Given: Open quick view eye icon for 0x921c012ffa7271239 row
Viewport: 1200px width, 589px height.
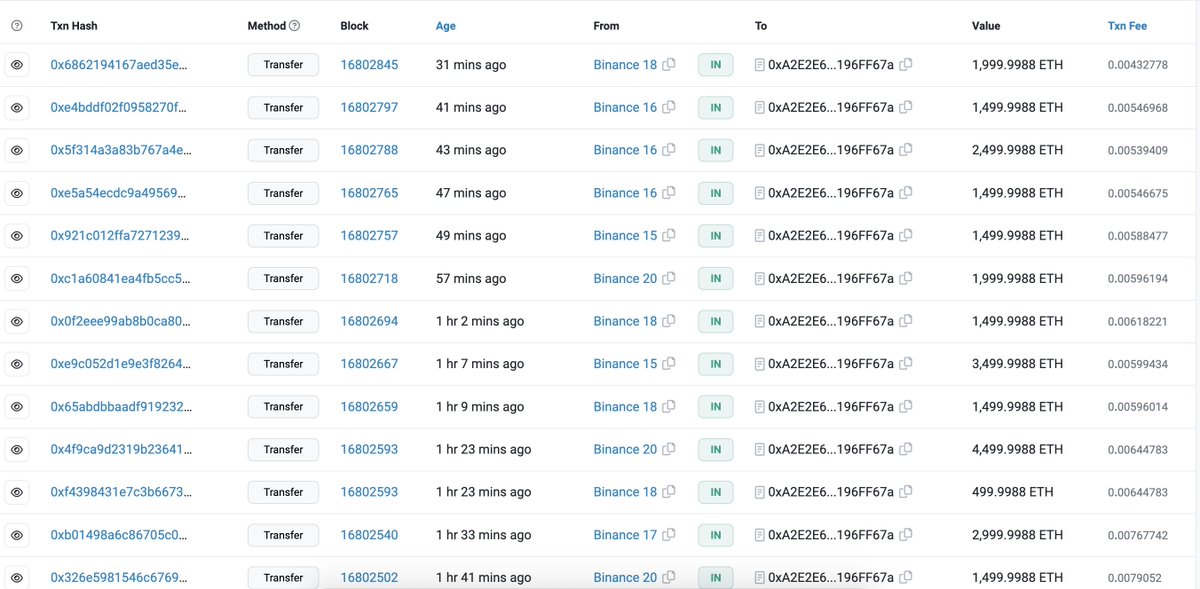Looking at the screenshot, I should (x=17, y=236).
